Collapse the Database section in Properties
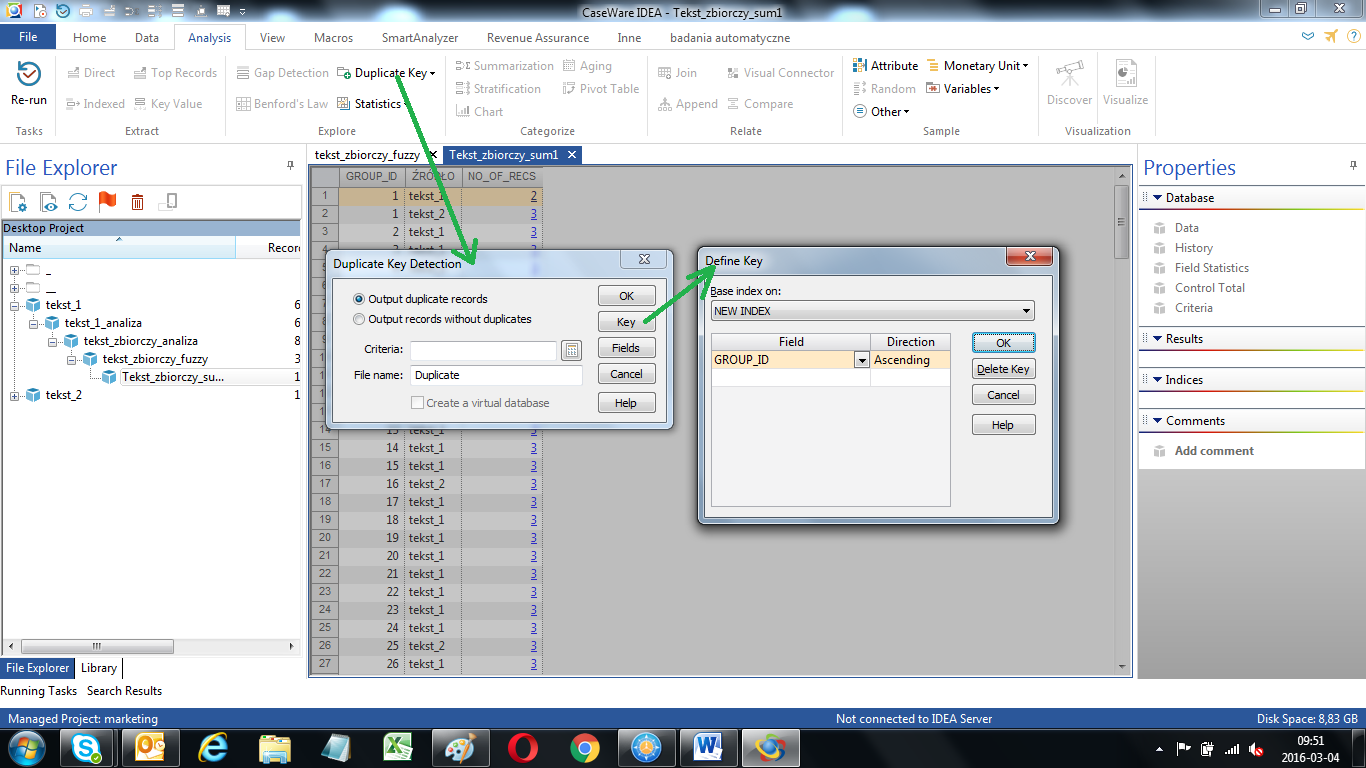Viewport: 1366px width, 768px height. click(x=1157, y=198)
